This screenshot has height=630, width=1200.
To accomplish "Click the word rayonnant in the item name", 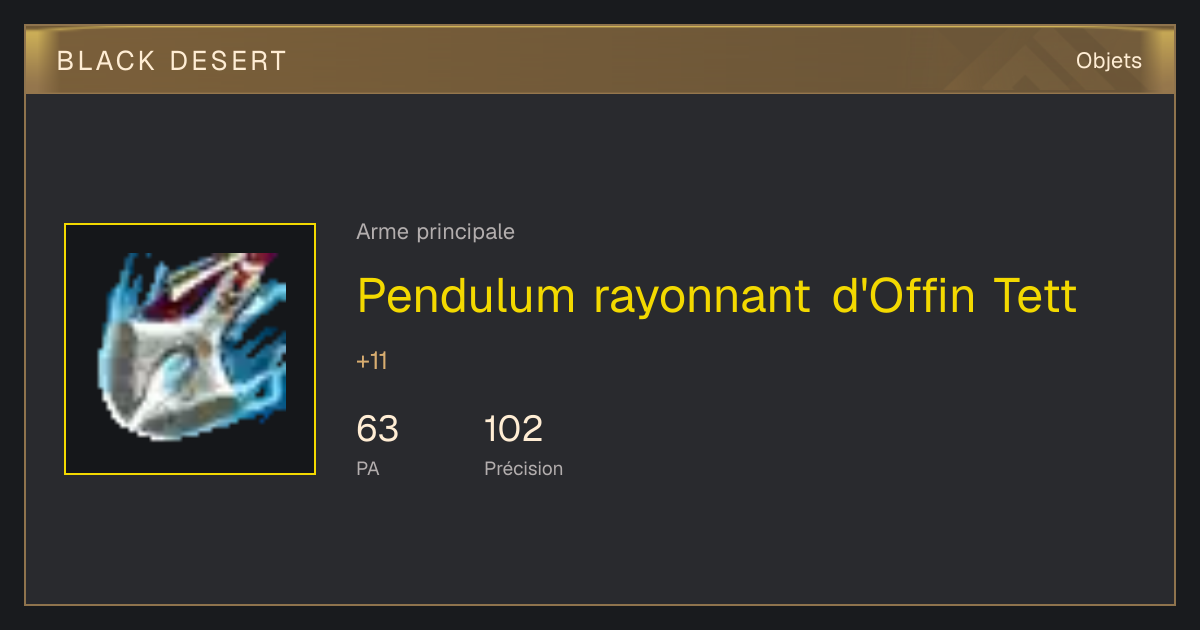I will pos(701,298).
